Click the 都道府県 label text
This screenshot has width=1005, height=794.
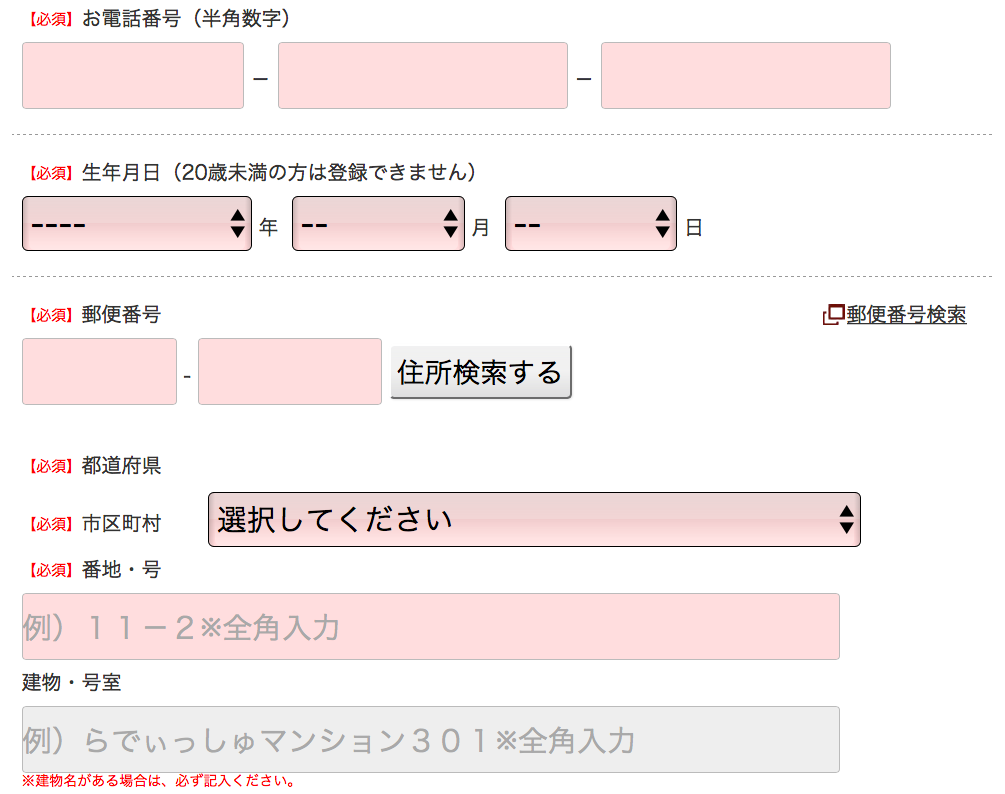click(121, 465)
